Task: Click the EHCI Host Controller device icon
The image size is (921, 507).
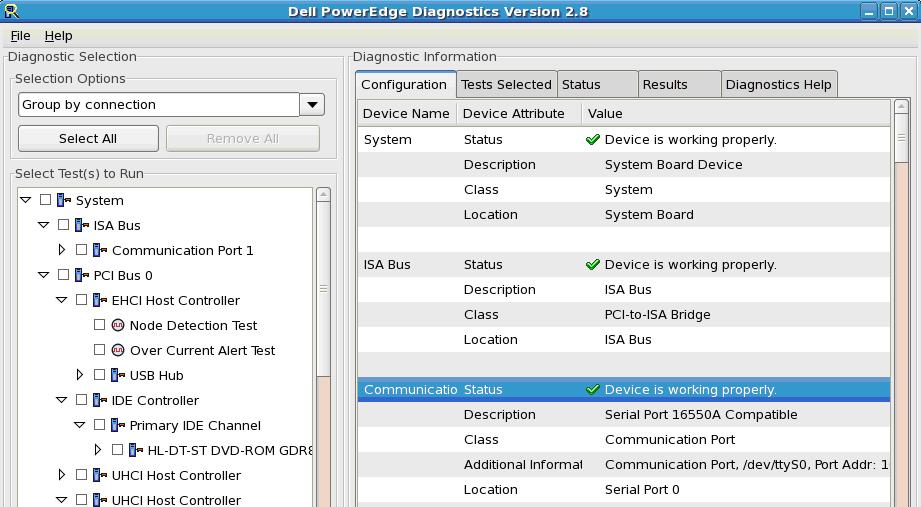Action: coord(100,300)
